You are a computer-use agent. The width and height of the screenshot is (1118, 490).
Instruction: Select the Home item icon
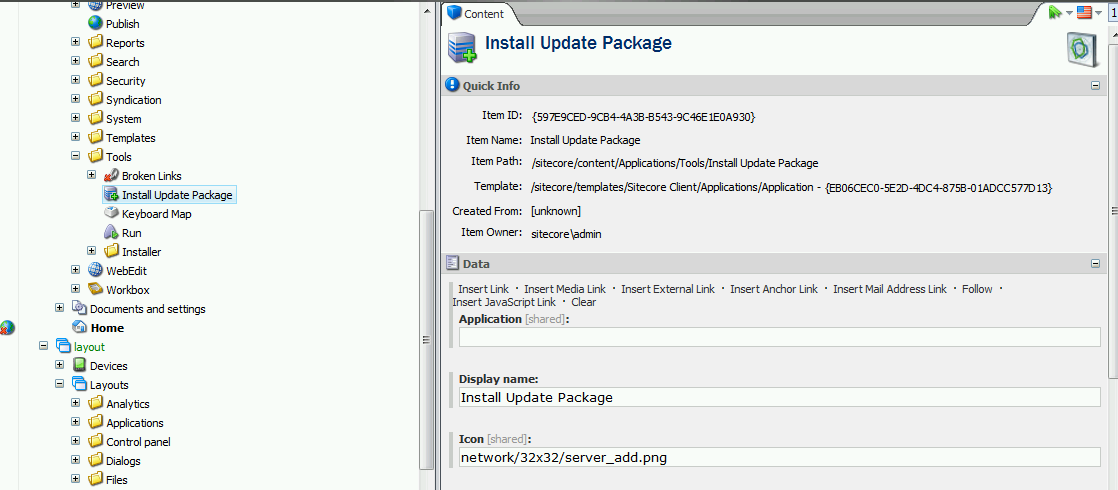coord(79,327)
